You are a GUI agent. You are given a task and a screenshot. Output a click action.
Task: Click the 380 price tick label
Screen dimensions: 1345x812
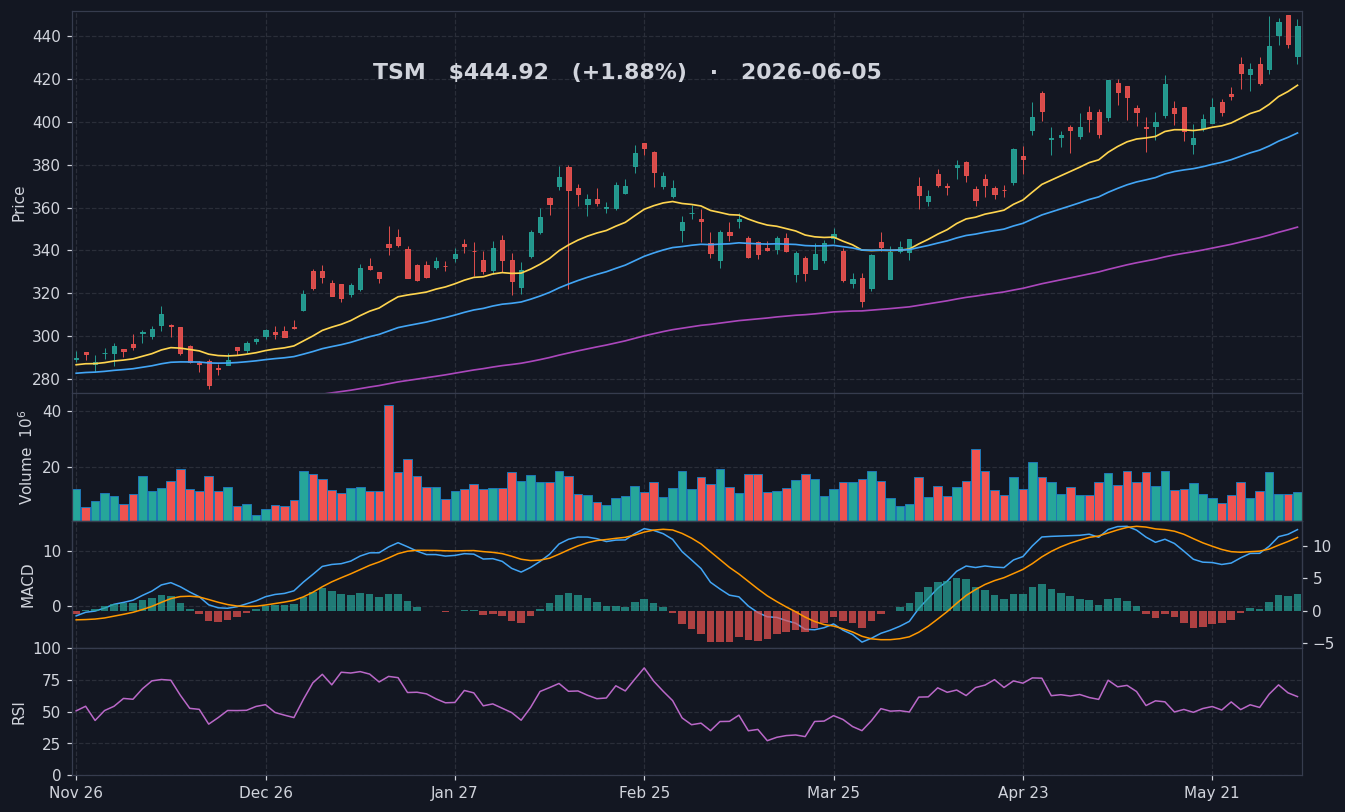(x=47, y=166)
